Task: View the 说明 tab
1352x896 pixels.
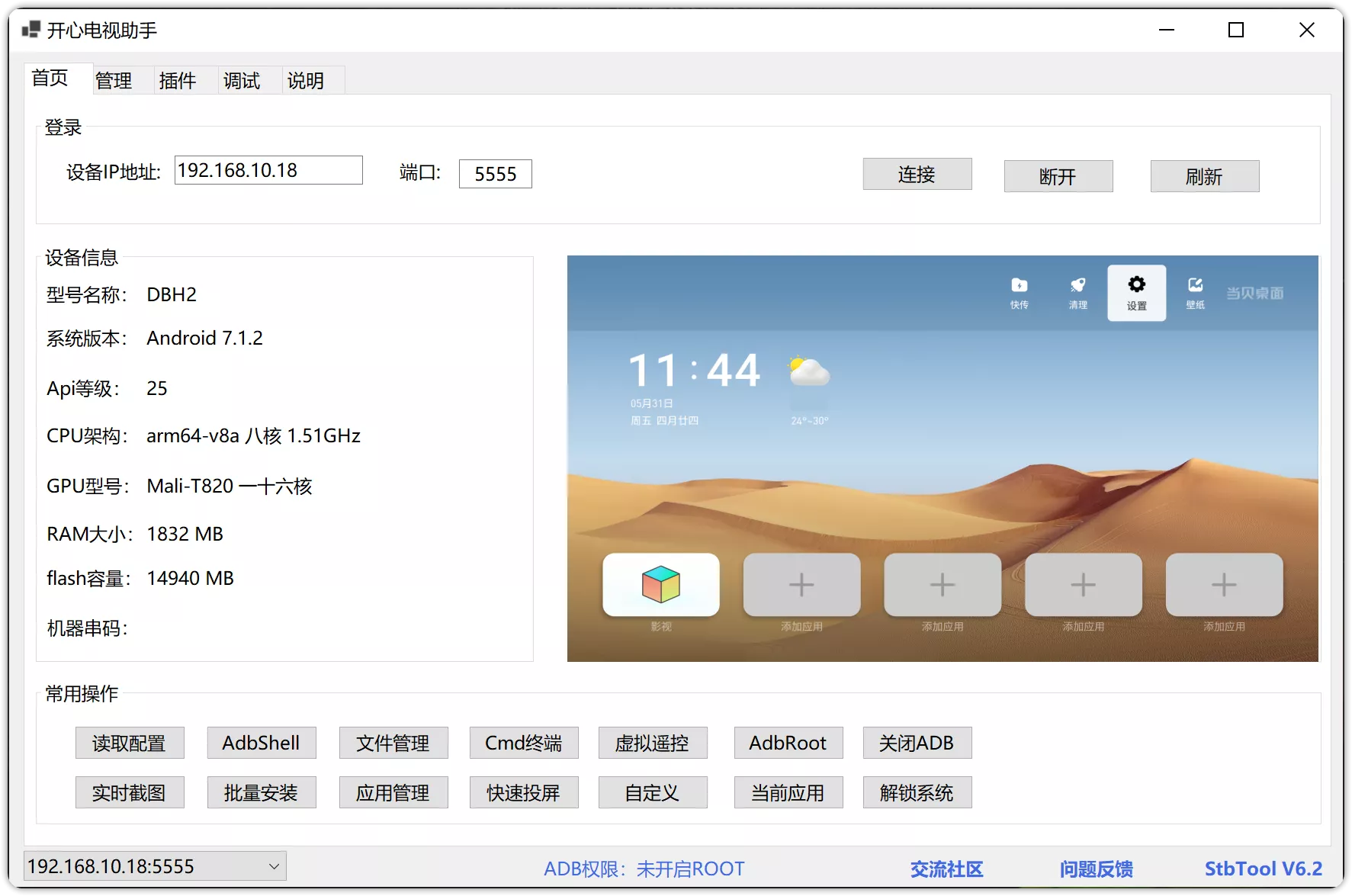Action: tap(305, 79)
